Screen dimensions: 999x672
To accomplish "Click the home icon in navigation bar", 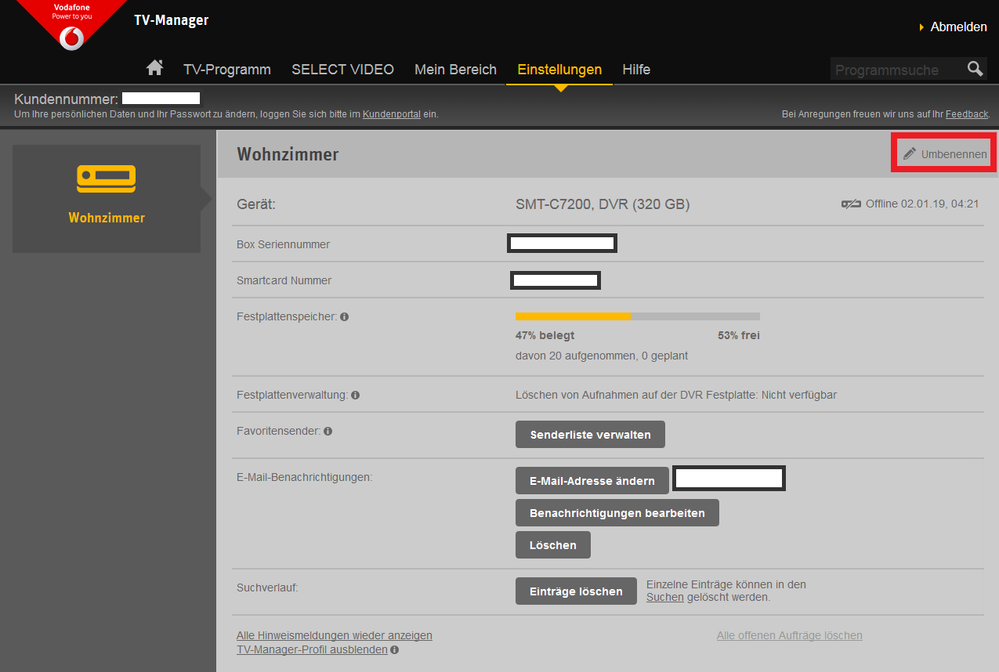I will pyautogui.click(x=154, y=68).
